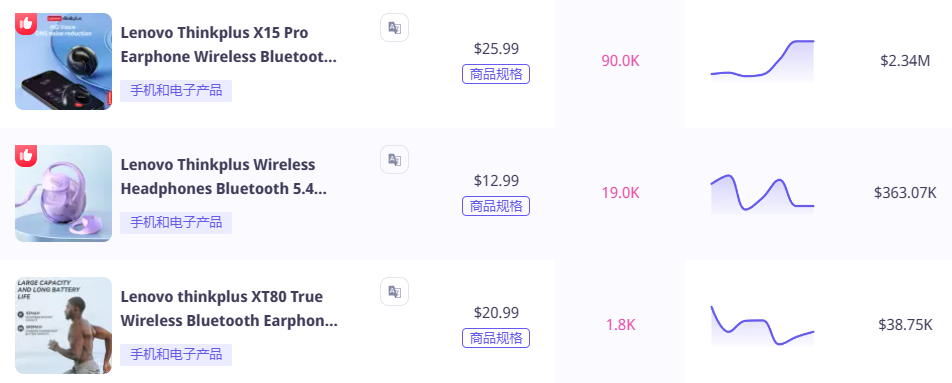This screenshot has height=383, width=952.
Task: Click thumbs-up badge on X15 Pro image
Action: pos(26,24)
